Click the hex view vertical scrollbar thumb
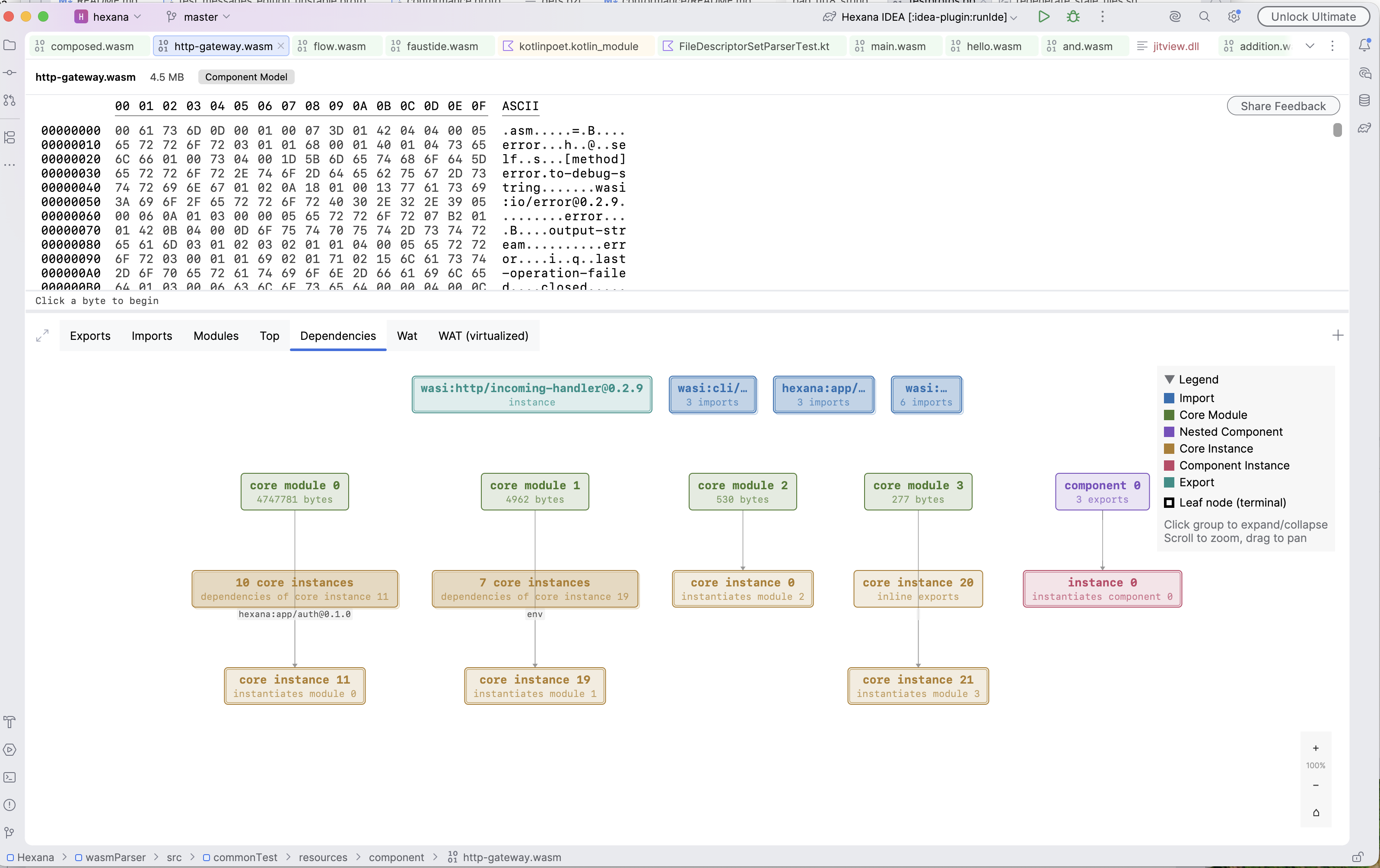1380x868 pixels. pyautogui.click(x=1337, y=130)
